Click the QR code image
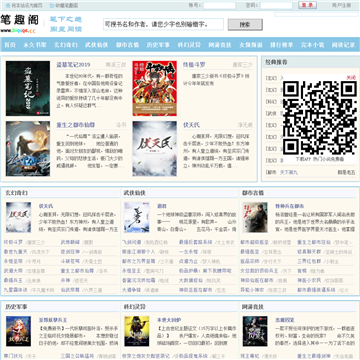 (x=320, y=118)
